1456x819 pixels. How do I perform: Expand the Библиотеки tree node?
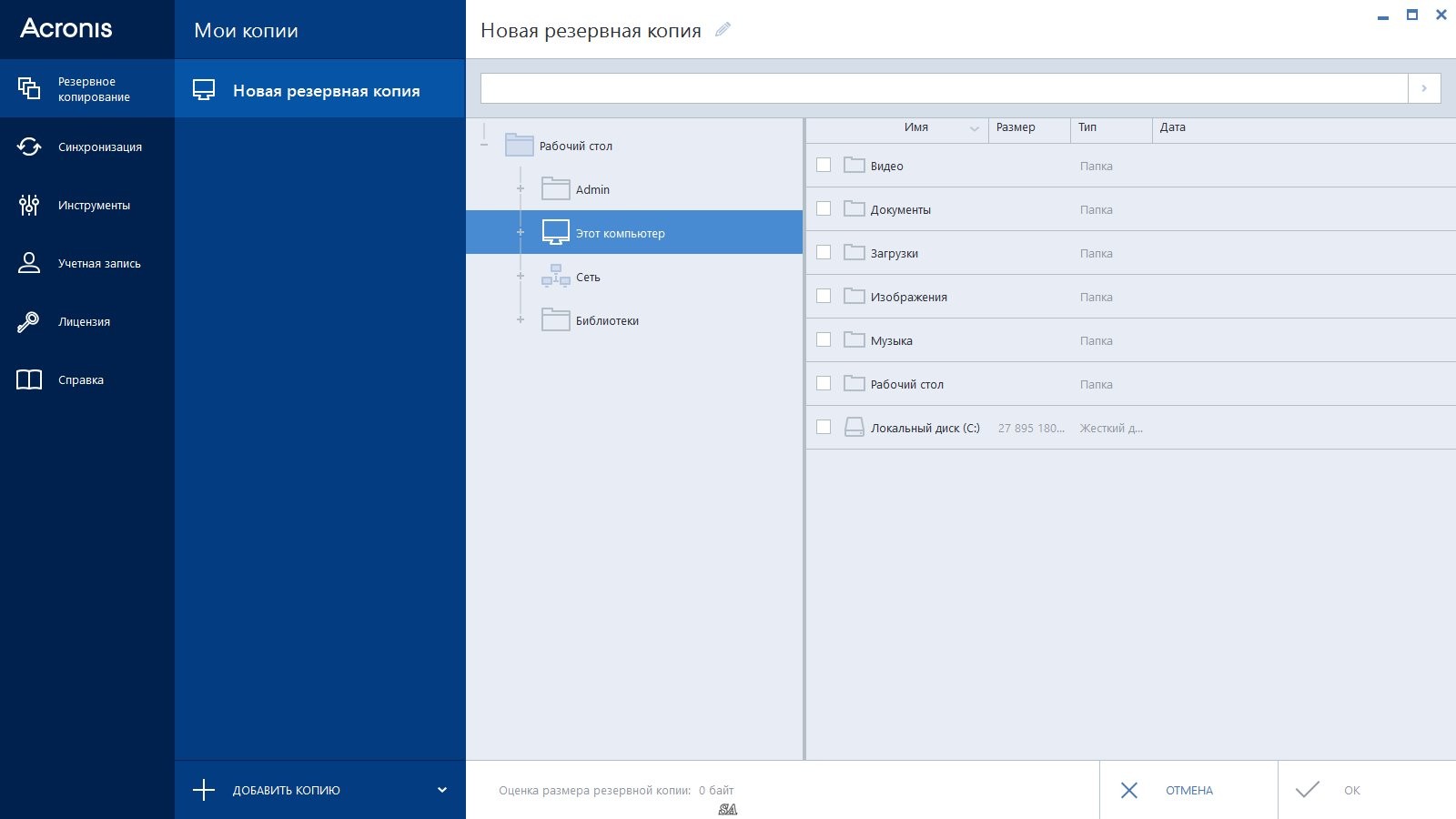(x=521, y=319)
